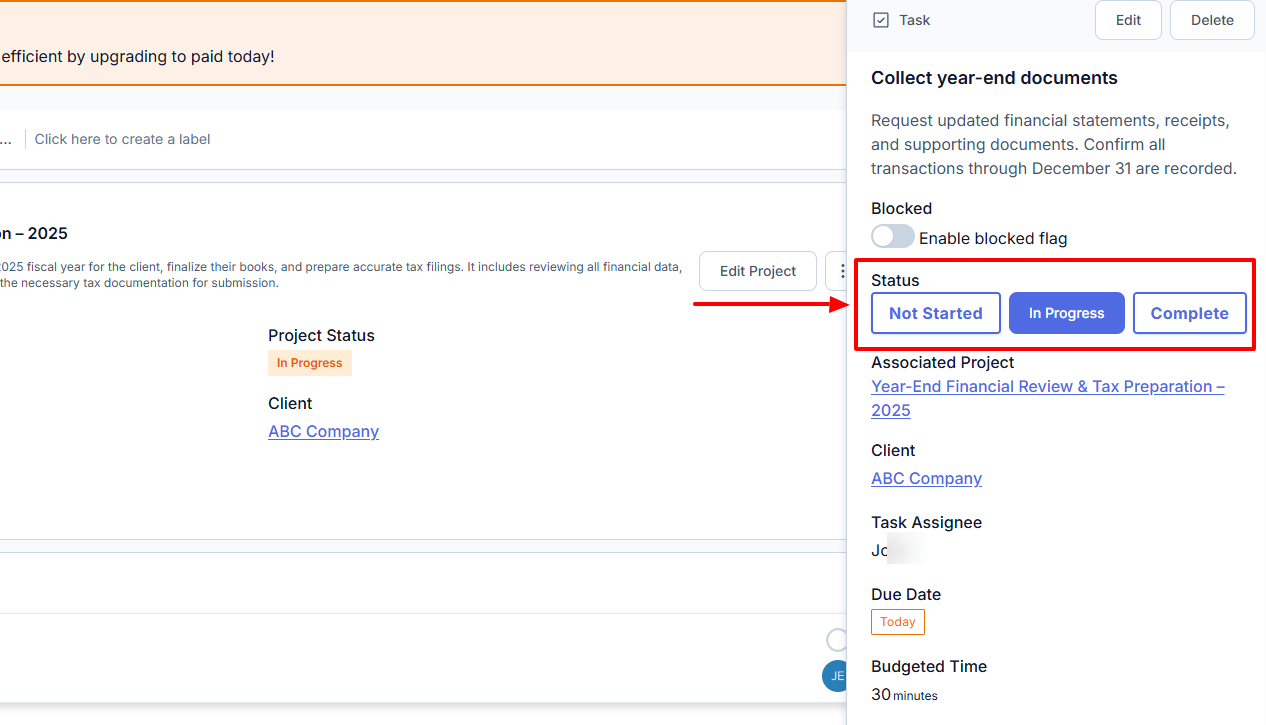This screenshot has width=1266, height=725.
Task: Delete the current task
Action: [1211, 19]
